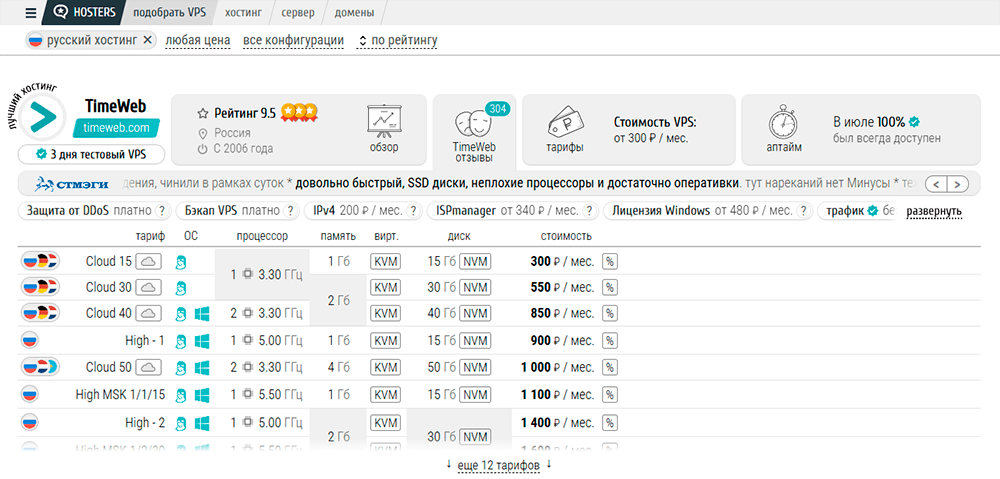Click help mark beside Защита от DDoS

pos(163,211)
